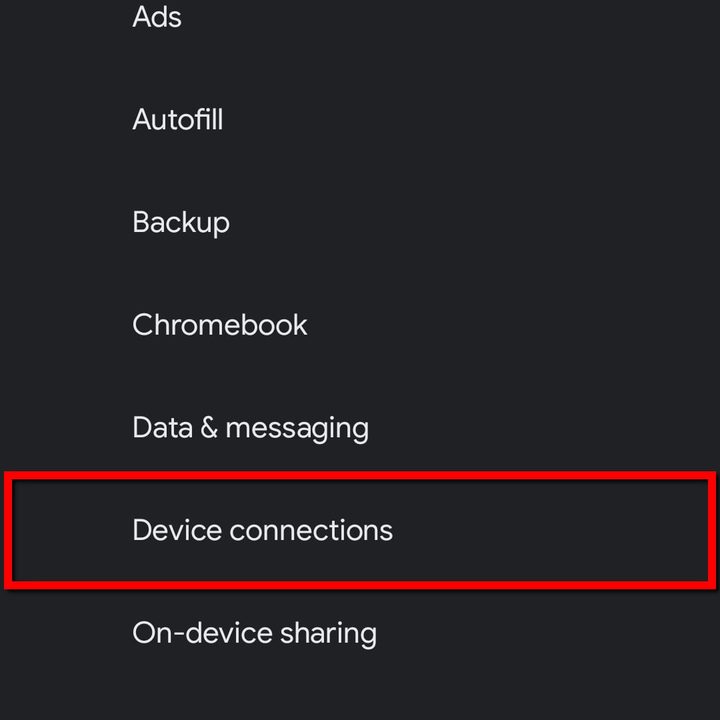The image size is (720, 720).
Task: Click the Device connections text label
Action: pyautogui.click(x=262, y=530)
